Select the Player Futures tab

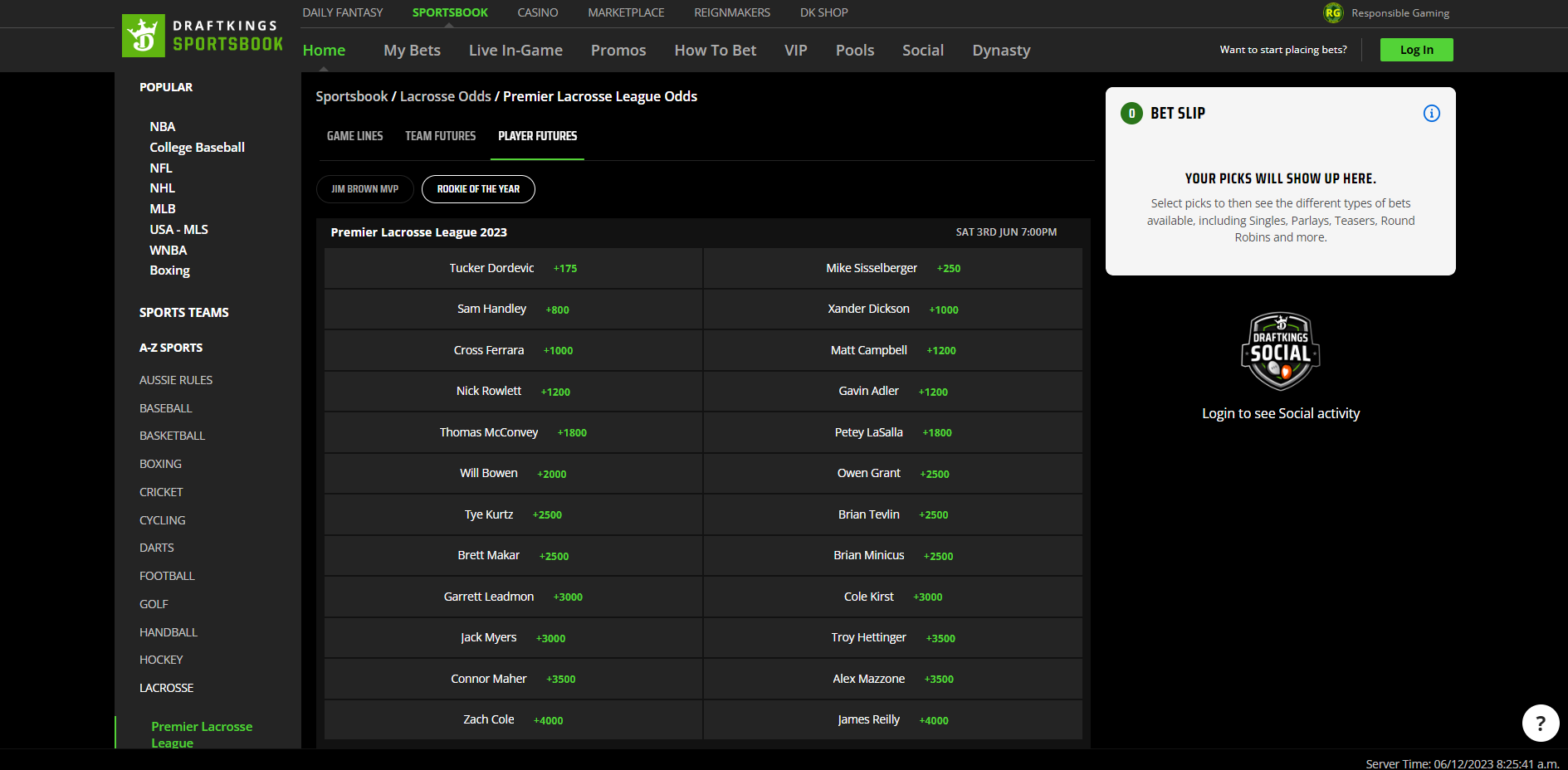[x=538, y=136]
